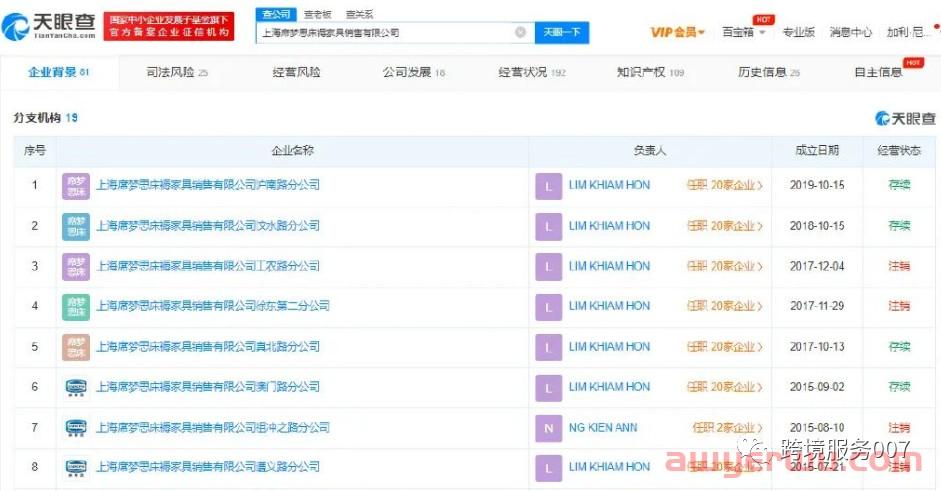Select the N avatar for NG KIEN ANN
Screen dimensions: 941x491
pos(549,428)
